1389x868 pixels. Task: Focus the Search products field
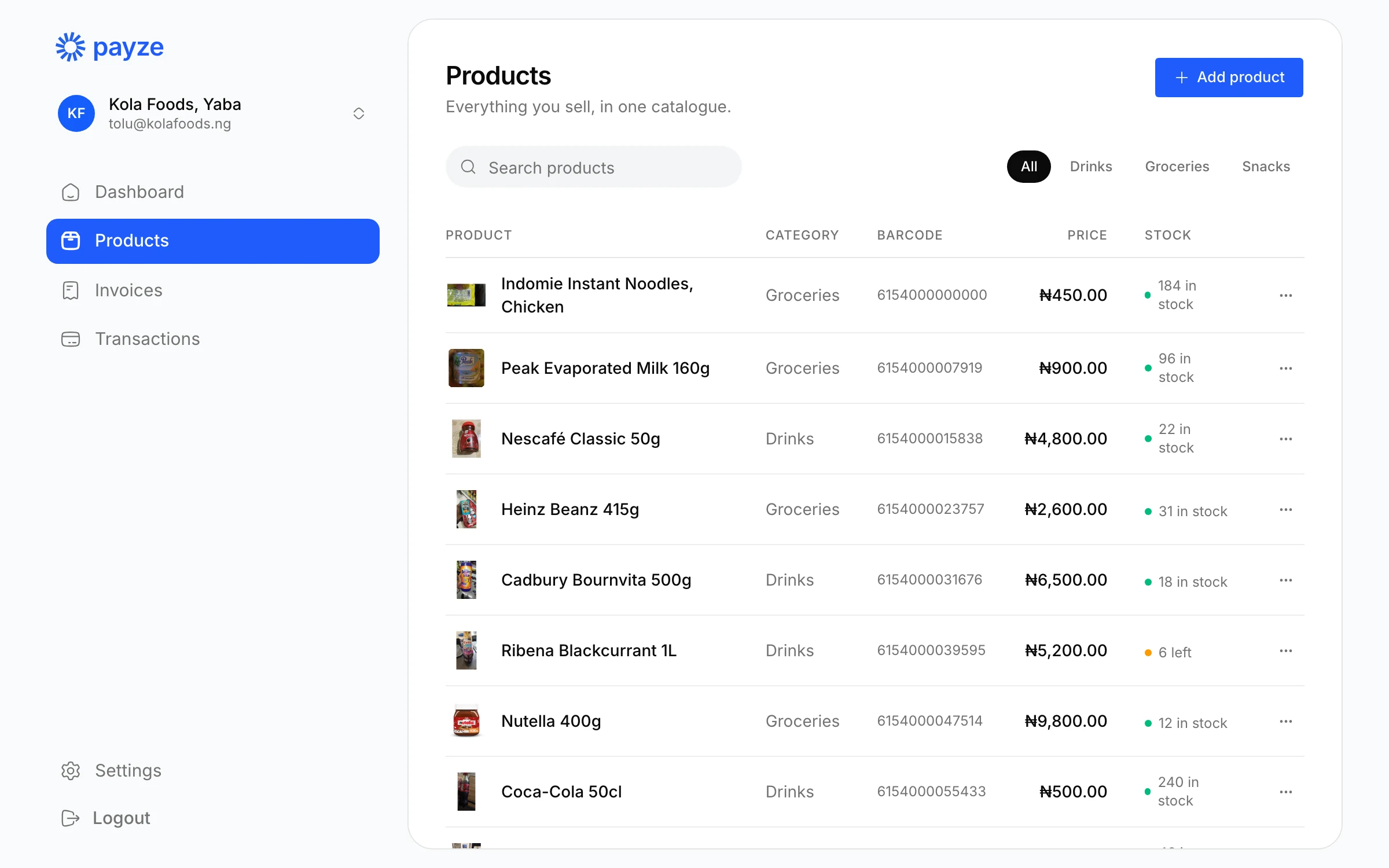click(x=593, y=167)
